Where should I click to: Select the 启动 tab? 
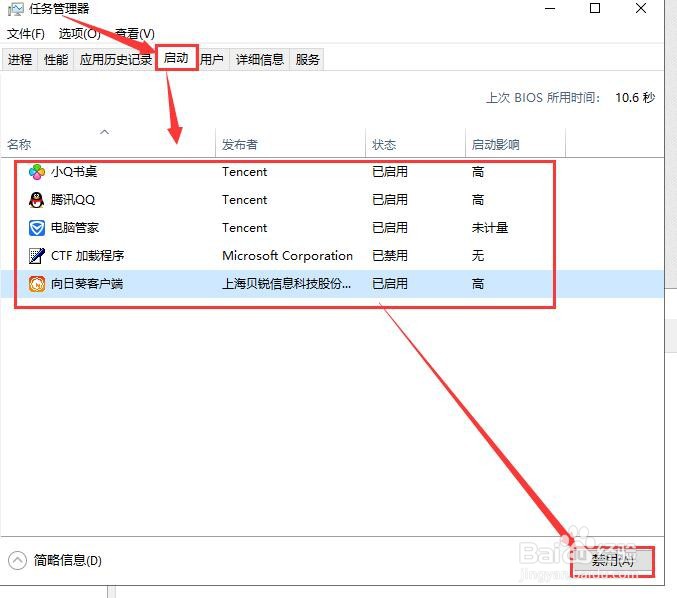[176, 58]
